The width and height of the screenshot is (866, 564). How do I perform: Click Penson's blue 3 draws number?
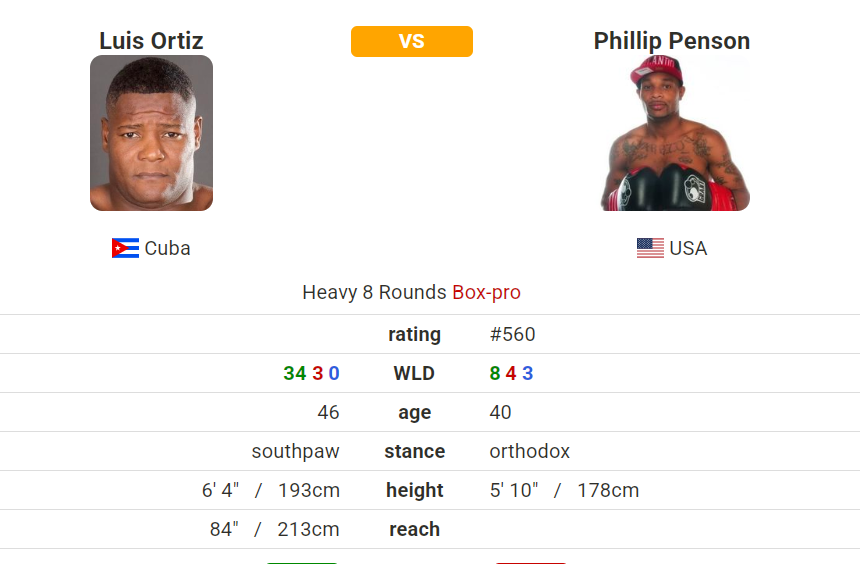[527, 373]
